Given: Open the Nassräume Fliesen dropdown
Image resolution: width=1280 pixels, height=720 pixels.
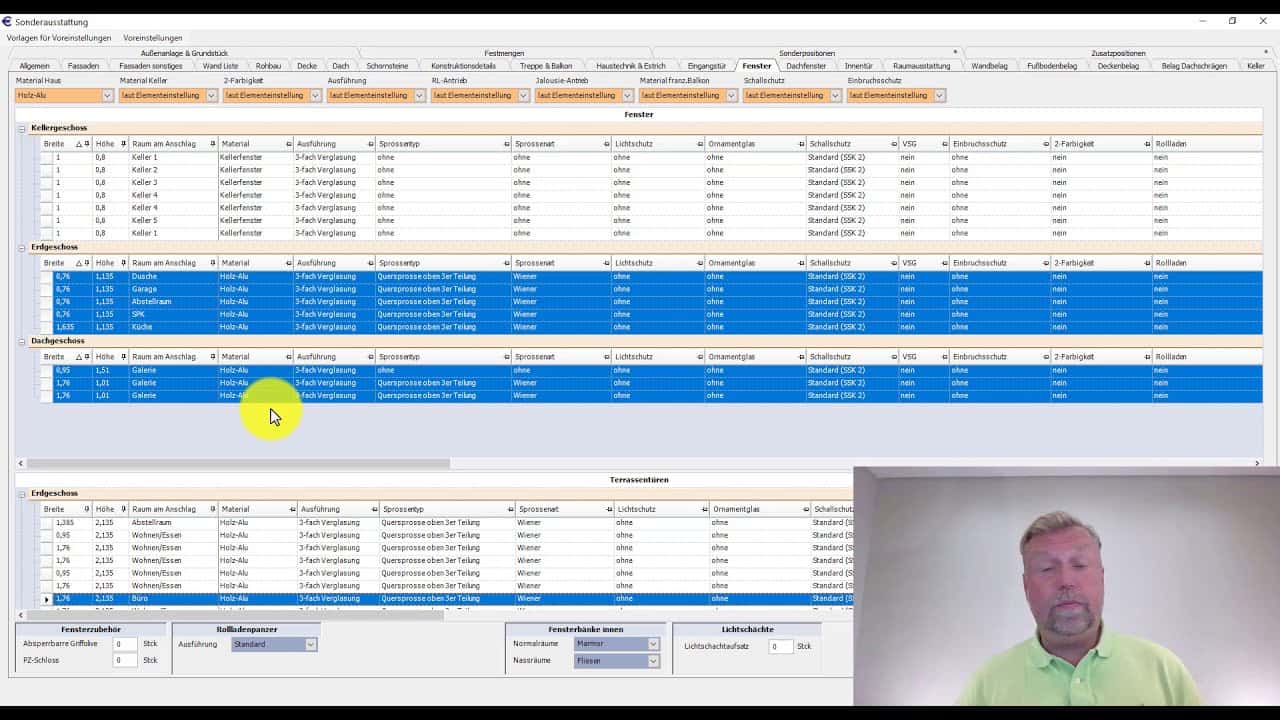Looking at the screenshot, I should (x=653, y=661).
